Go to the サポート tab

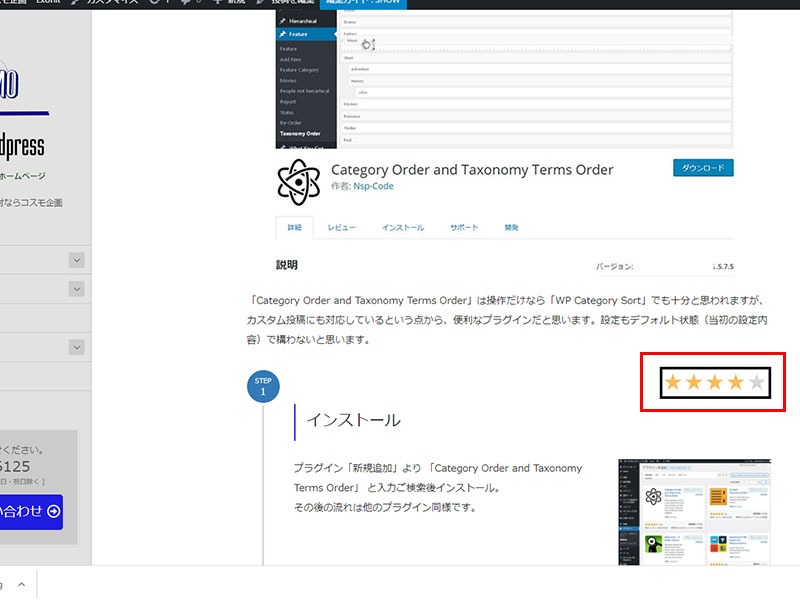[x=463, y=228]
